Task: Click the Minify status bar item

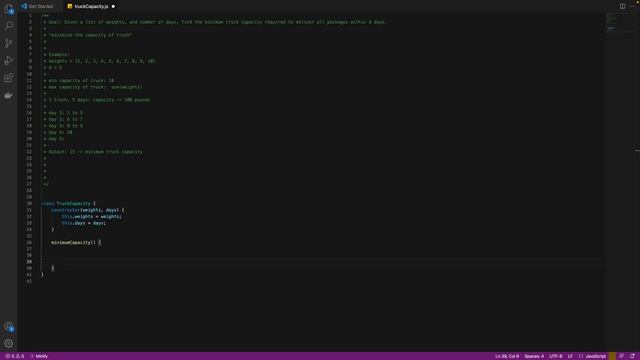Action: pyautogui.click(x=39, y=356)
